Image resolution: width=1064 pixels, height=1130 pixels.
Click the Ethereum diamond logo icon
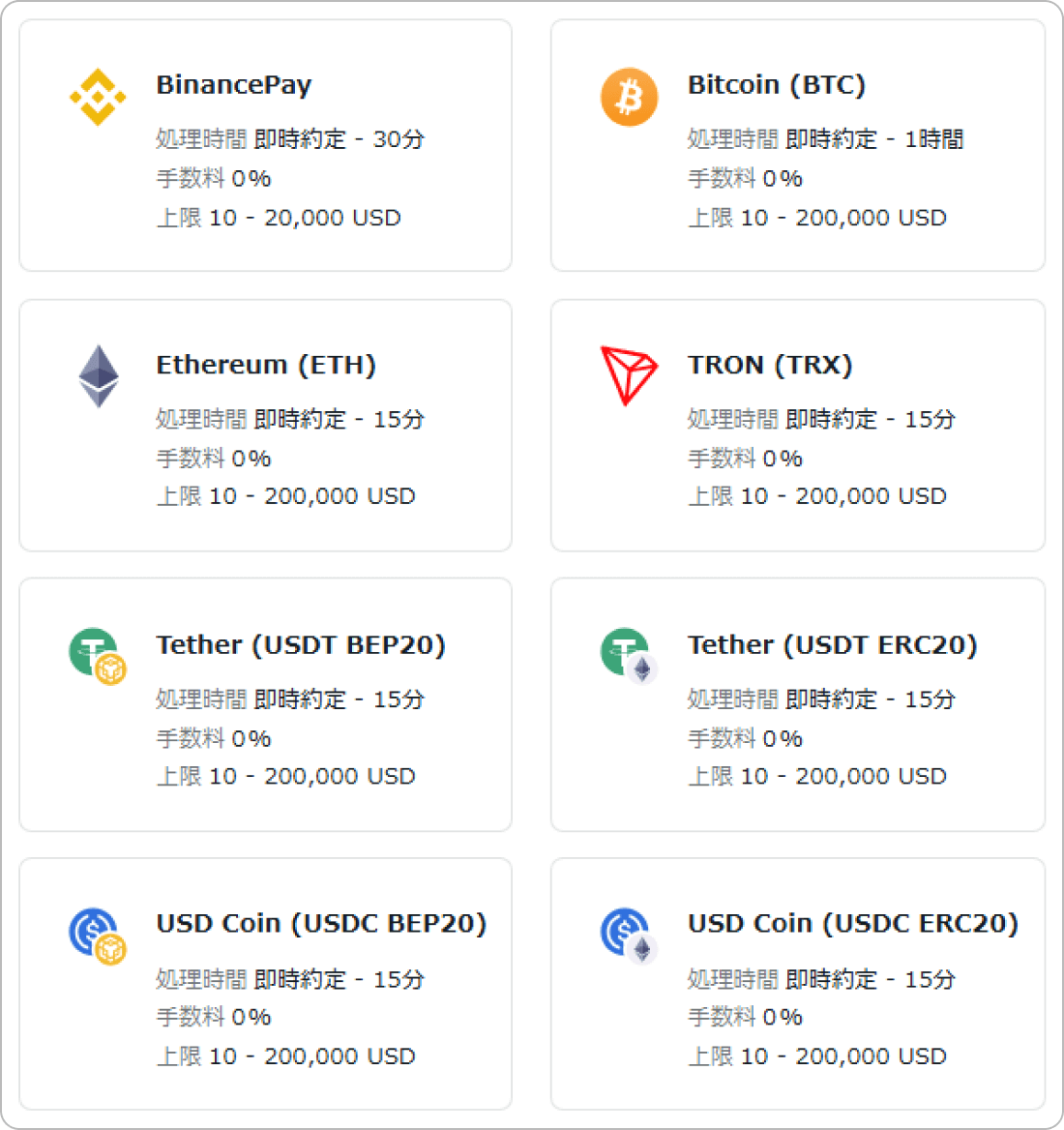(98, 376)
